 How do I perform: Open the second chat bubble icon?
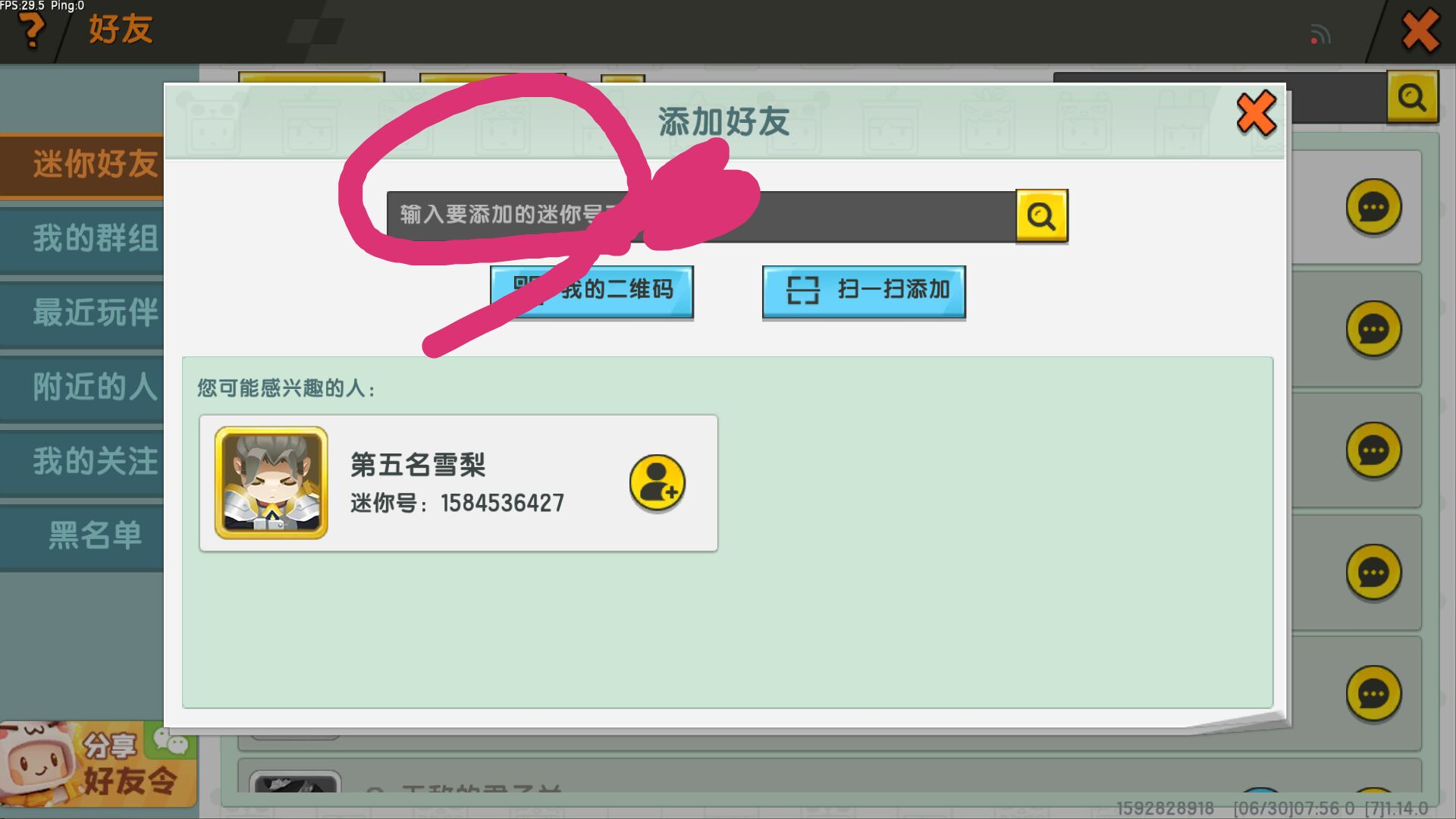click(x=1373, y=329)
